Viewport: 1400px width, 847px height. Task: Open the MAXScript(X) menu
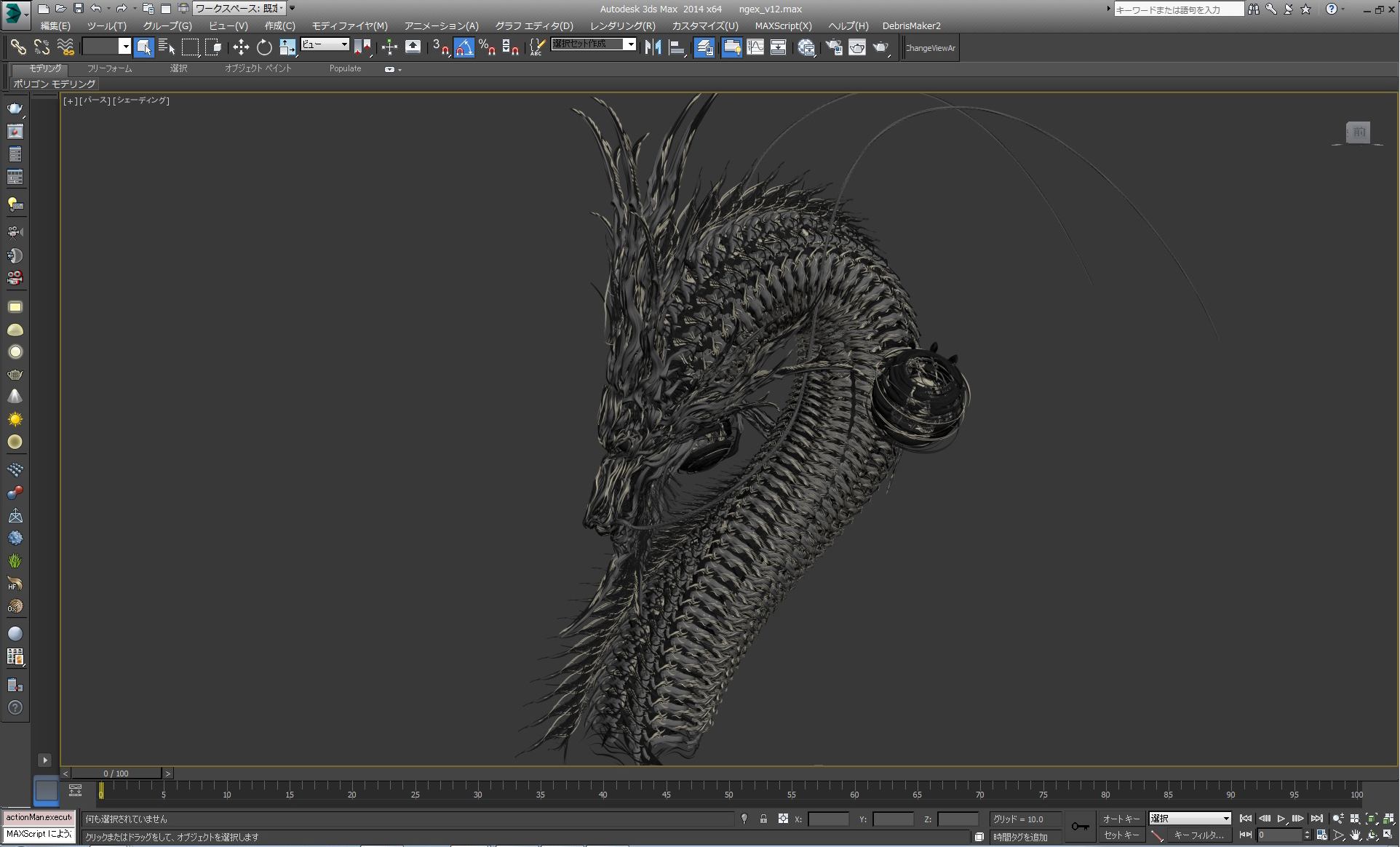click(783, 25)
